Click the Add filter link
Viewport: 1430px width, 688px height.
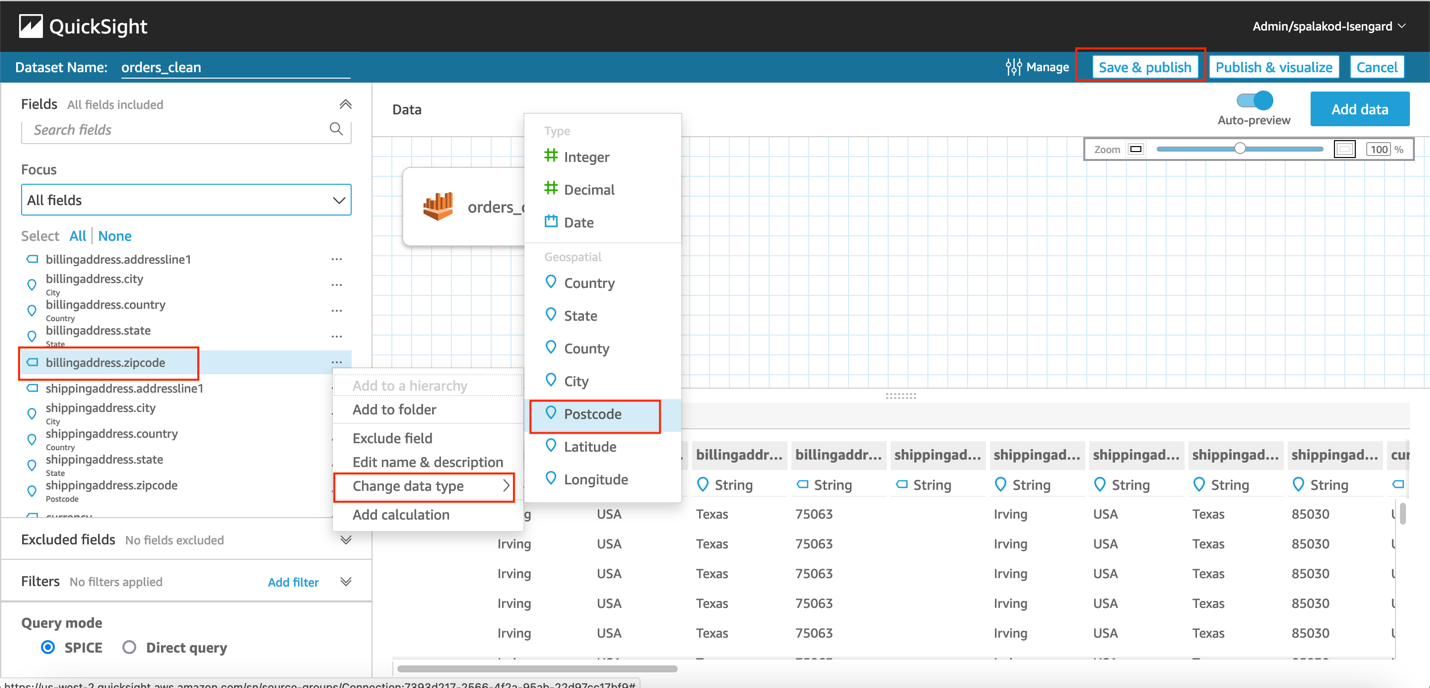[x=293, y=582]
